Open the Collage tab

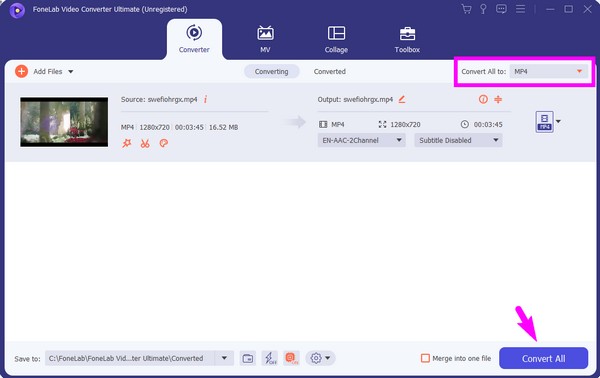pos(336,39)
